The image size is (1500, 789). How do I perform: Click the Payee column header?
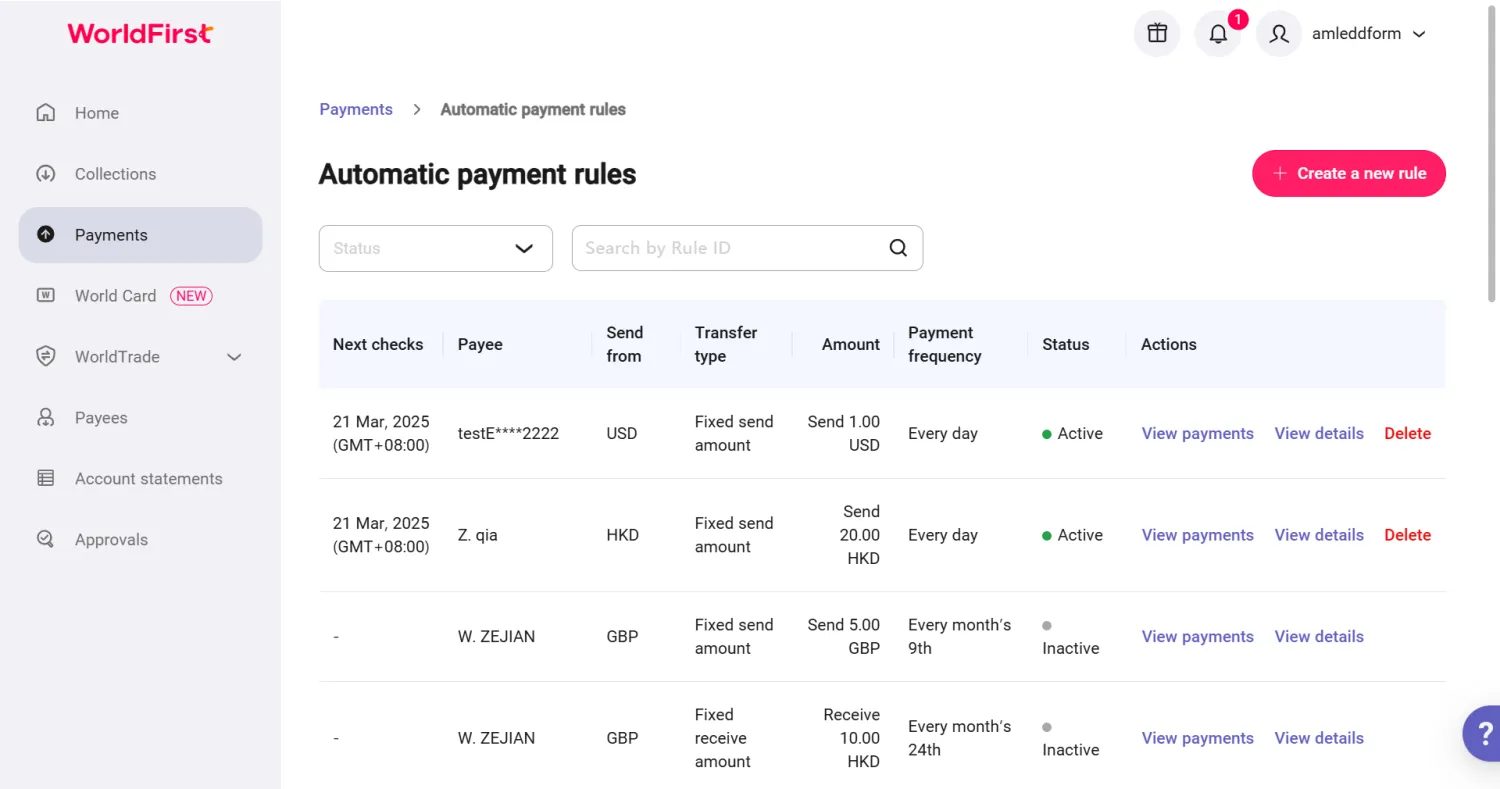point(480,344)
